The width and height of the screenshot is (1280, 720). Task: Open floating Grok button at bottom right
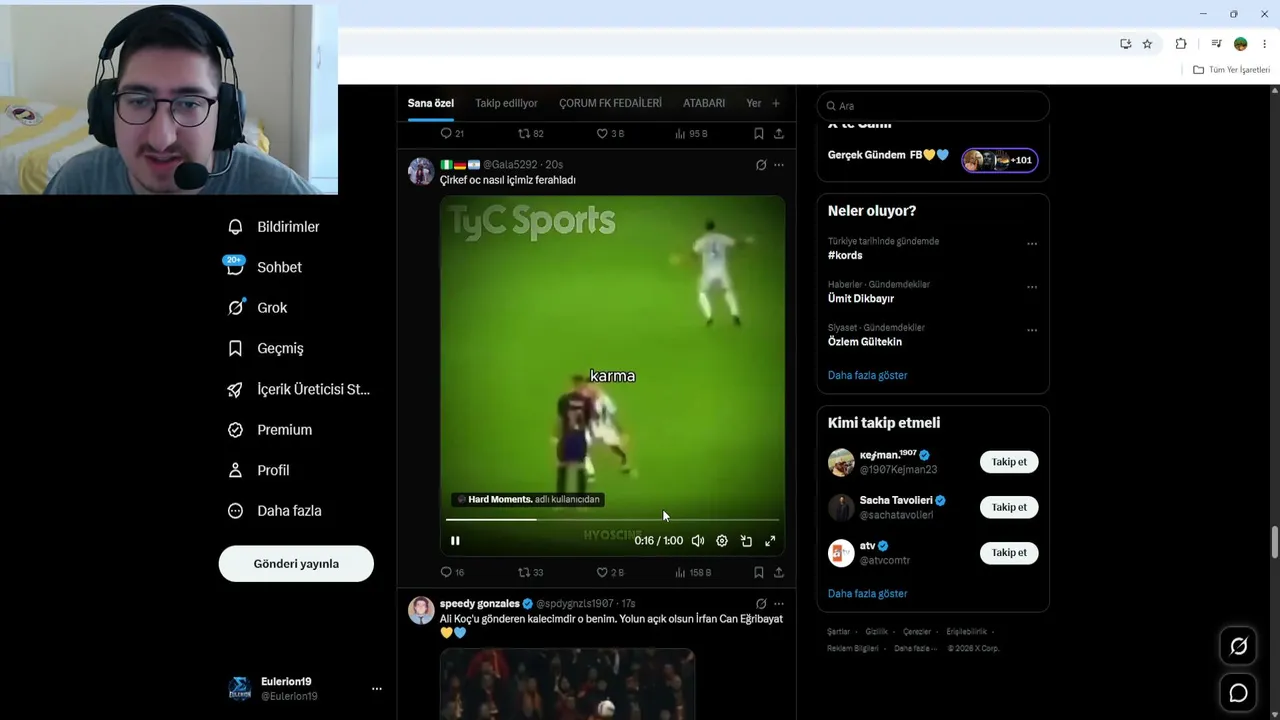(1238, 646)
